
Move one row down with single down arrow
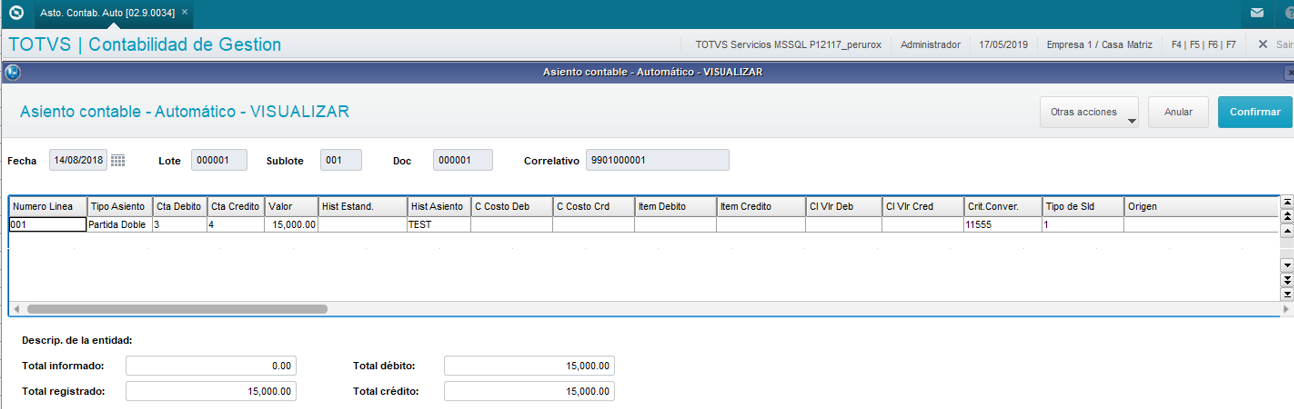(x=1287, y=265)
